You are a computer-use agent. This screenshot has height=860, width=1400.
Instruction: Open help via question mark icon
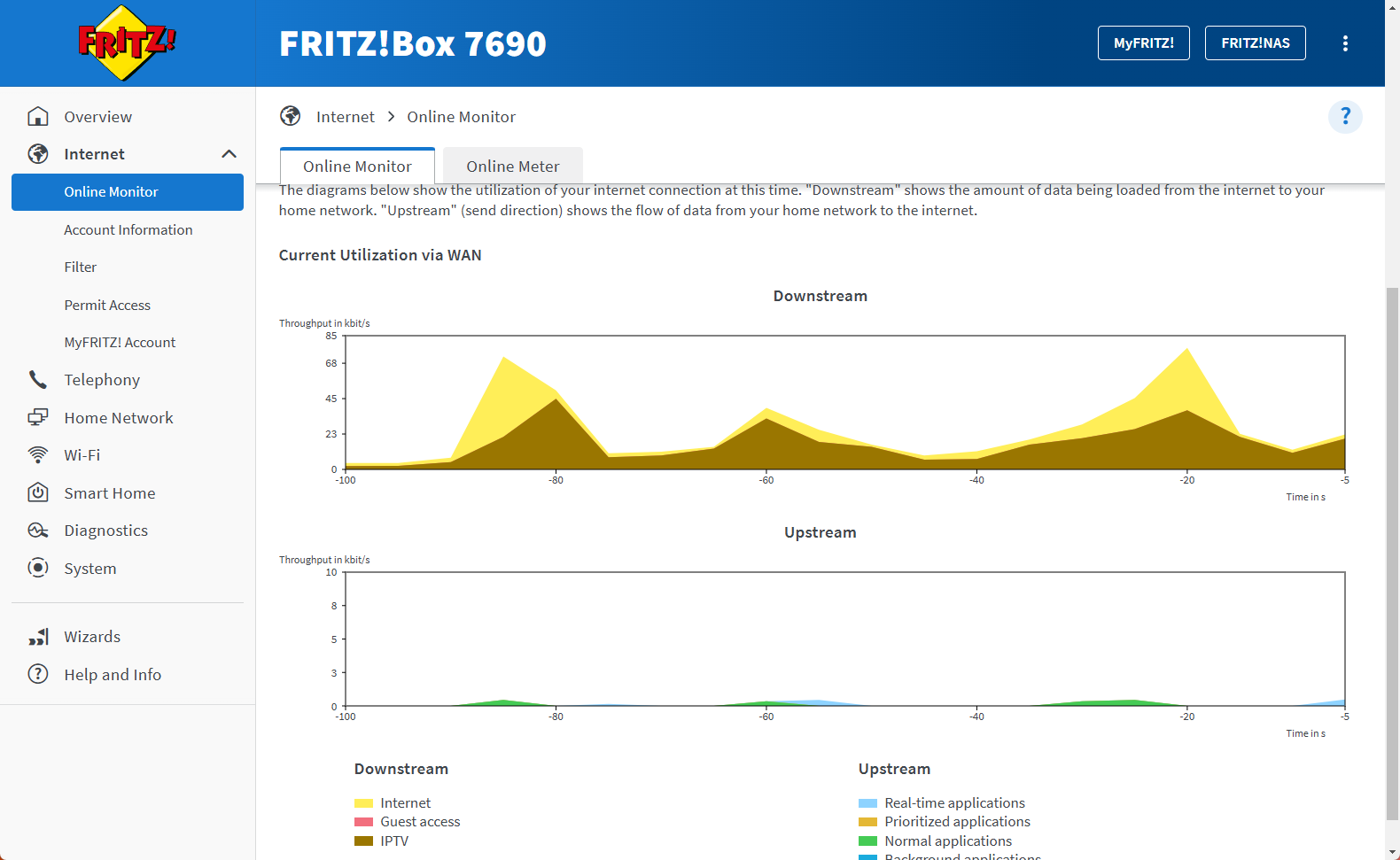1344,117
